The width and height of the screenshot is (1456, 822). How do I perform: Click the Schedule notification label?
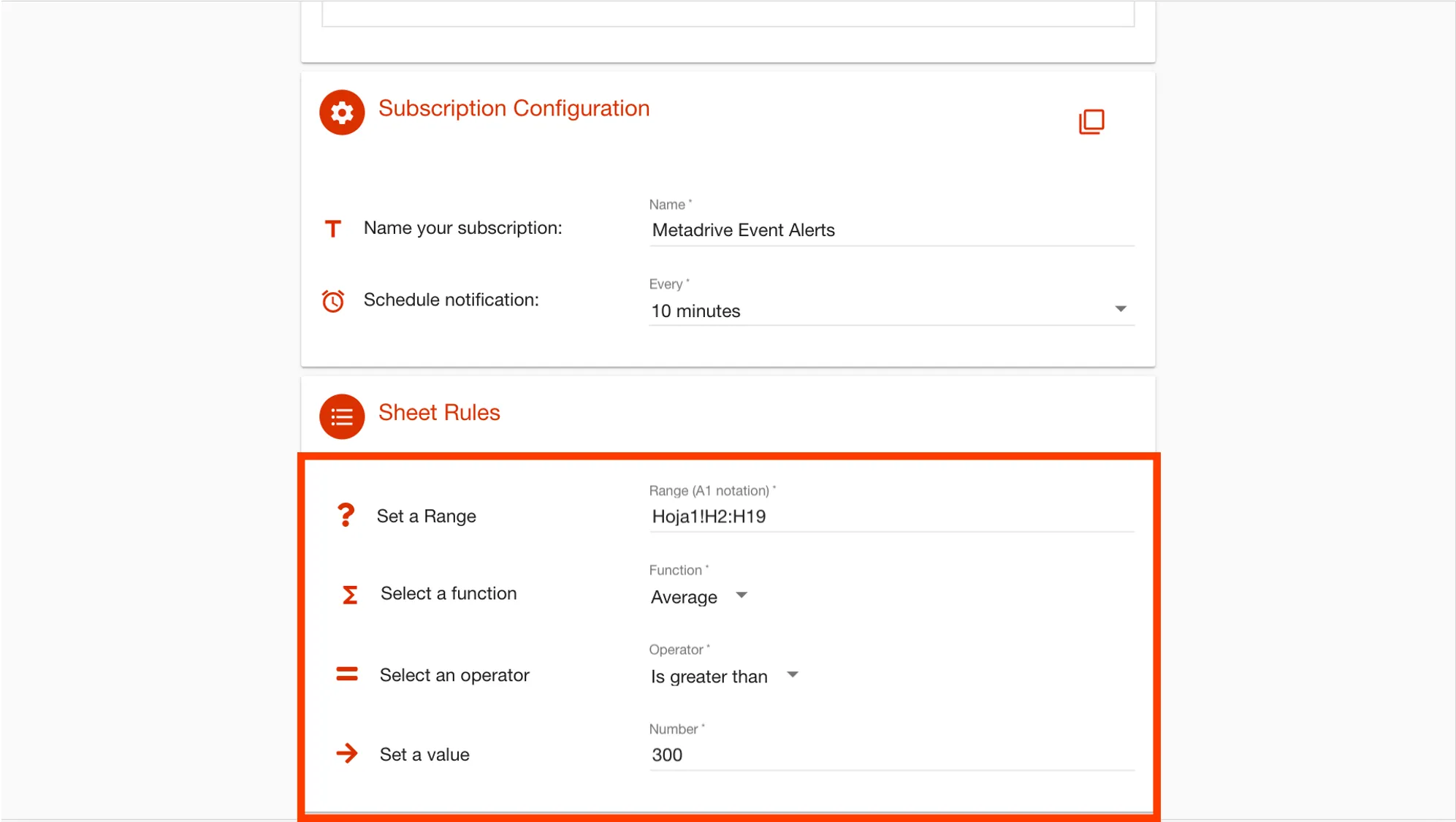tap(451, 300)
